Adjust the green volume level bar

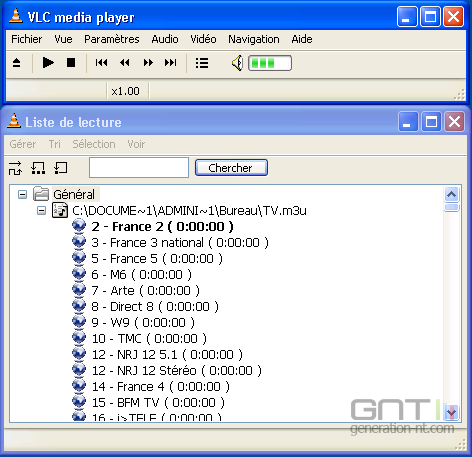[270, 63]
